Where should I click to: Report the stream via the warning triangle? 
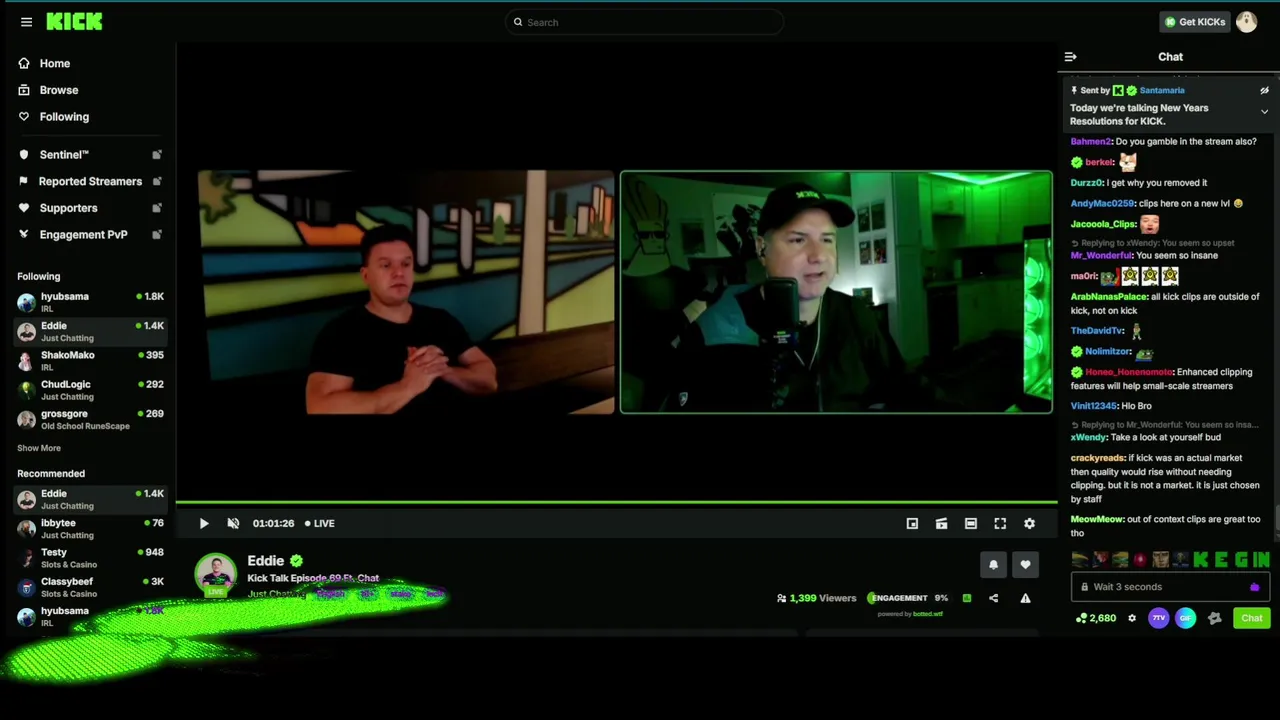1025,598
